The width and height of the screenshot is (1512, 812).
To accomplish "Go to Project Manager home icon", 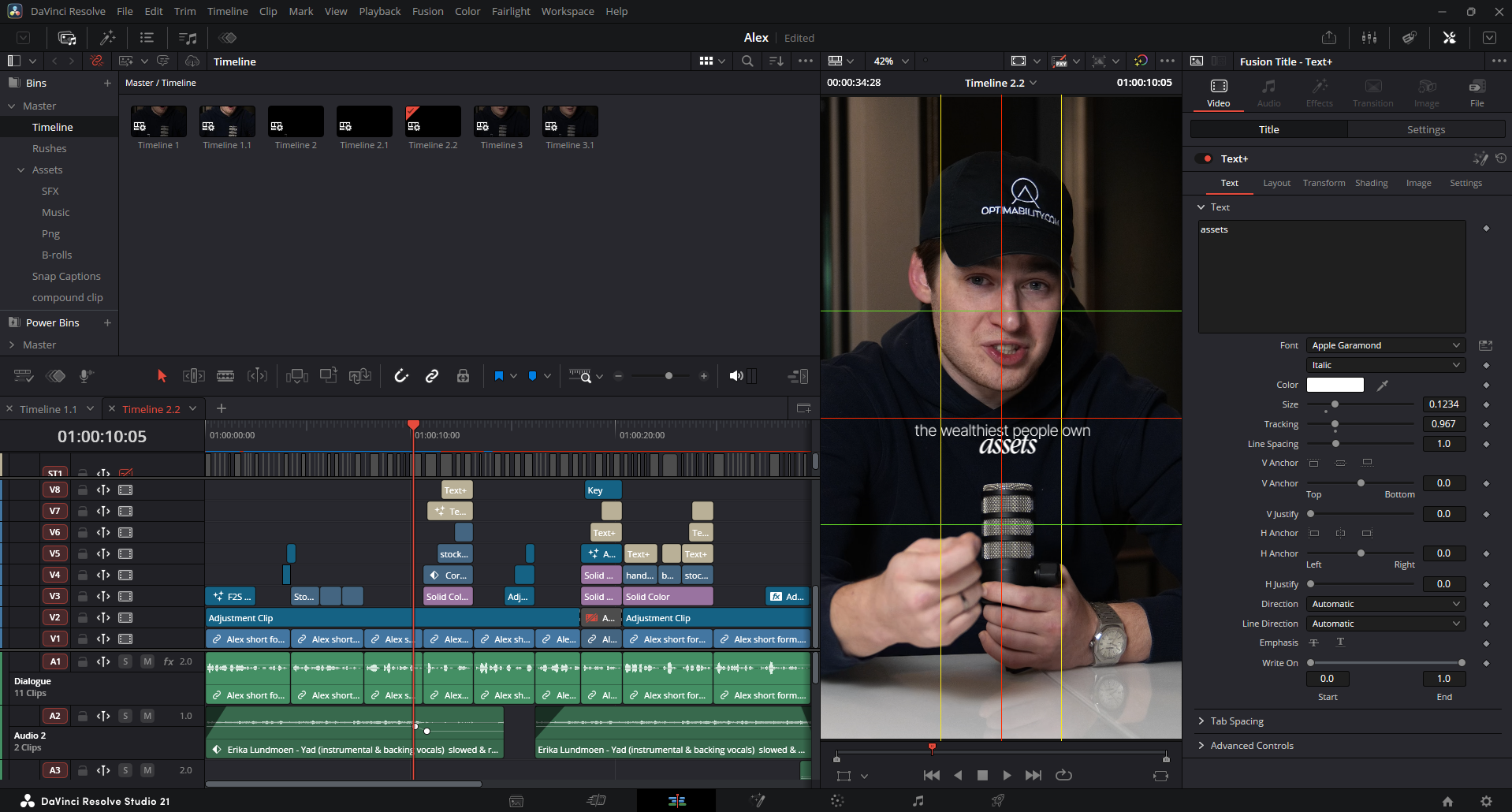I will coord(1447,801).
